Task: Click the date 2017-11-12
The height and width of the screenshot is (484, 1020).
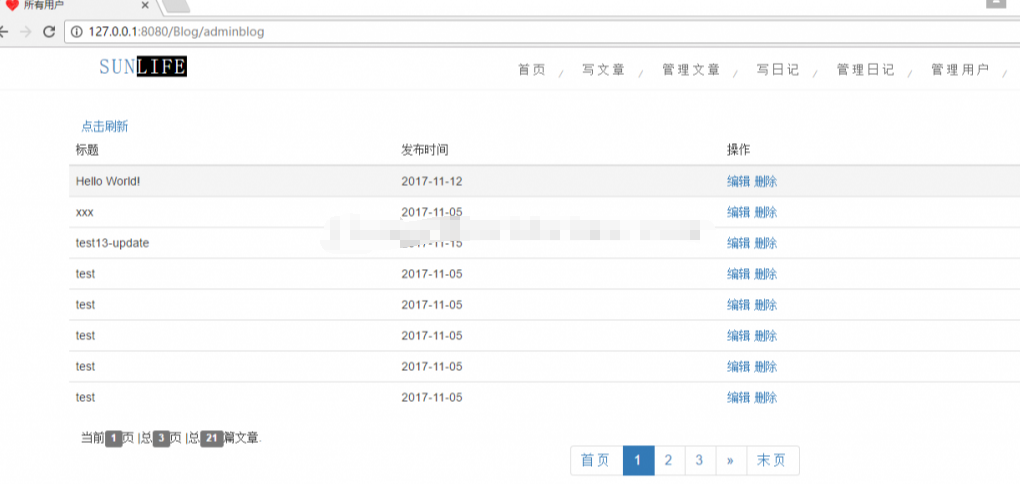Action: pos(432,182)
